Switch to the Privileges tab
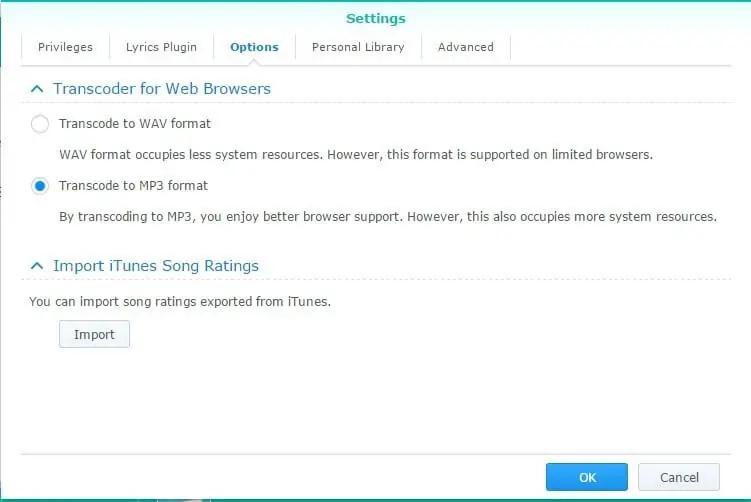 pyautogui.click(x=65, y=47)
